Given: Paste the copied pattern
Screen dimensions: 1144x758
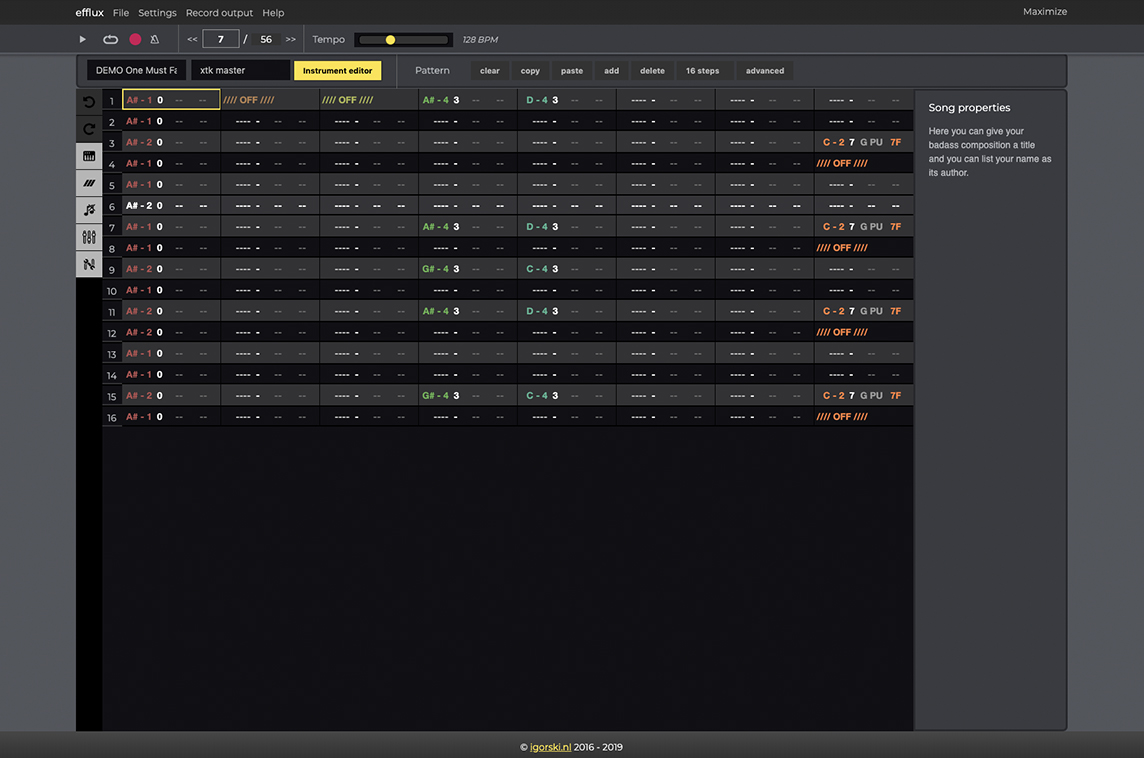Looking at the screenshot, I should pos(572,71).
